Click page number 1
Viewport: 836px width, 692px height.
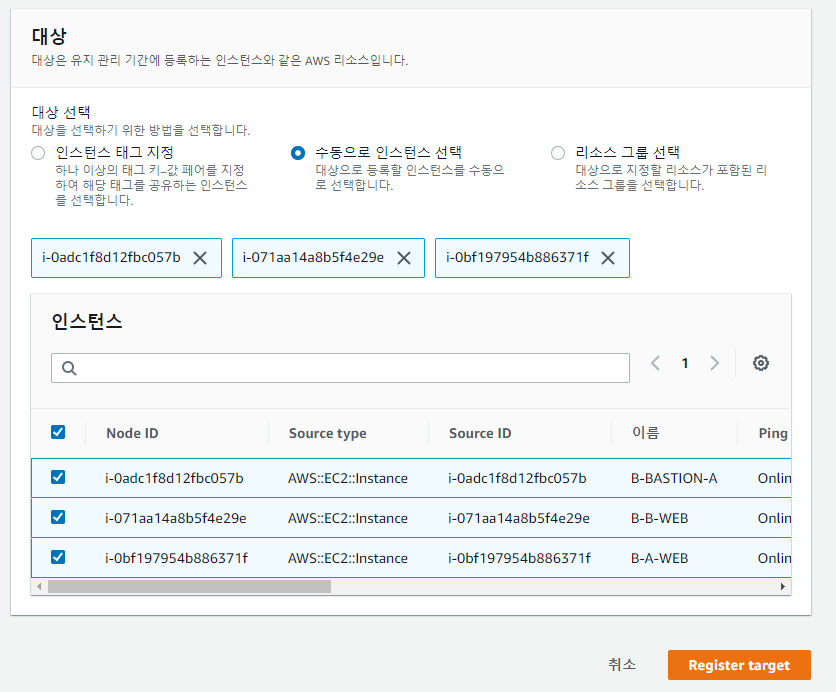coord(685,363)
